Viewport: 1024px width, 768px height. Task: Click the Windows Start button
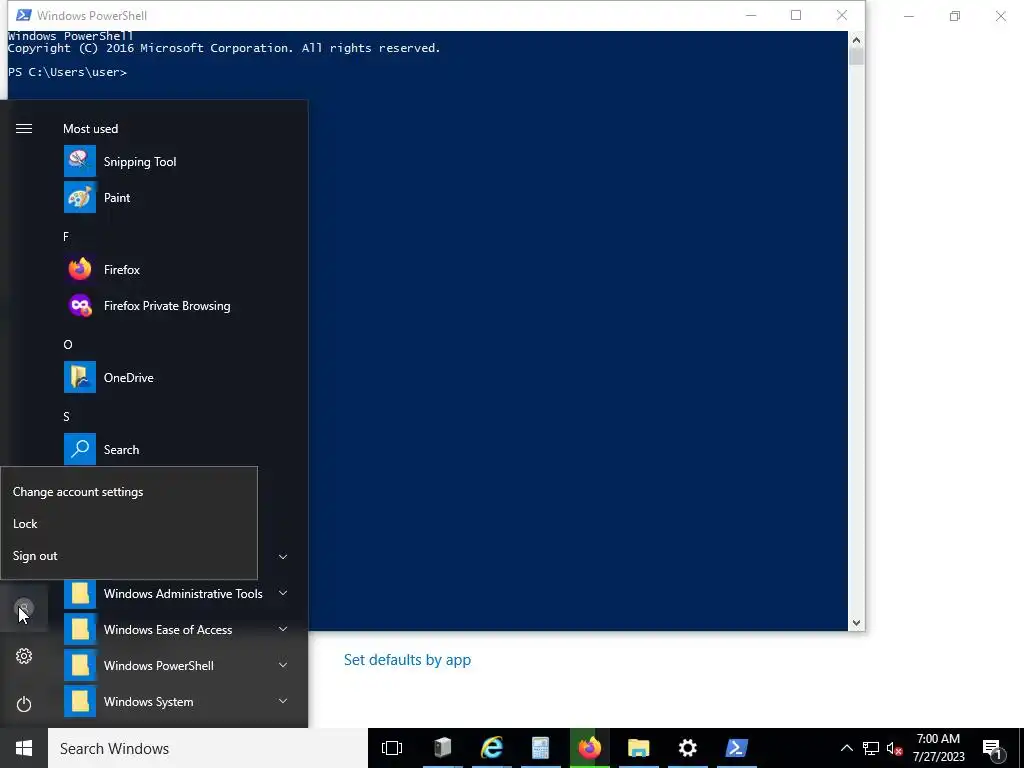24,748
